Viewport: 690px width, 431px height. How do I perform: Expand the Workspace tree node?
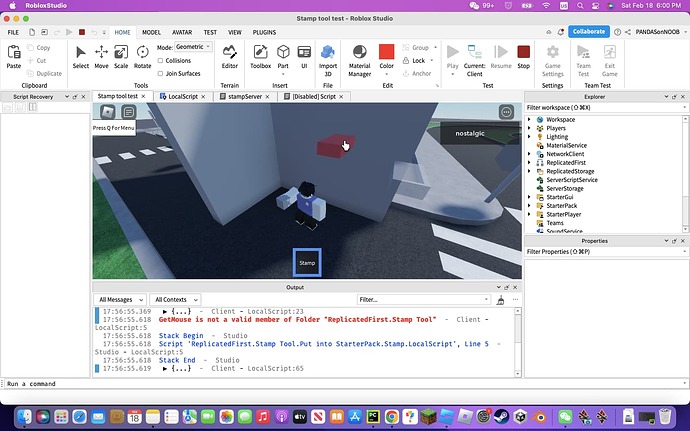[x=529, y=119]
